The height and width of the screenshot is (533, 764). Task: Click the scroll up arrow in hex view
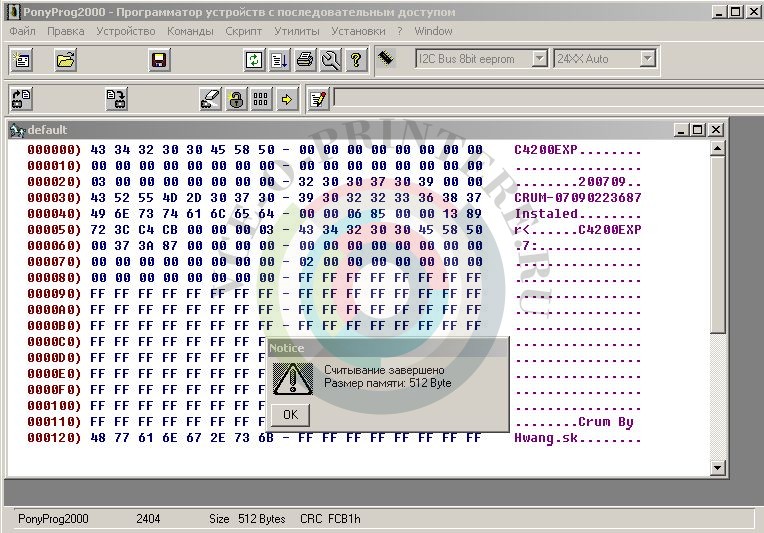(x=717, y=148)
